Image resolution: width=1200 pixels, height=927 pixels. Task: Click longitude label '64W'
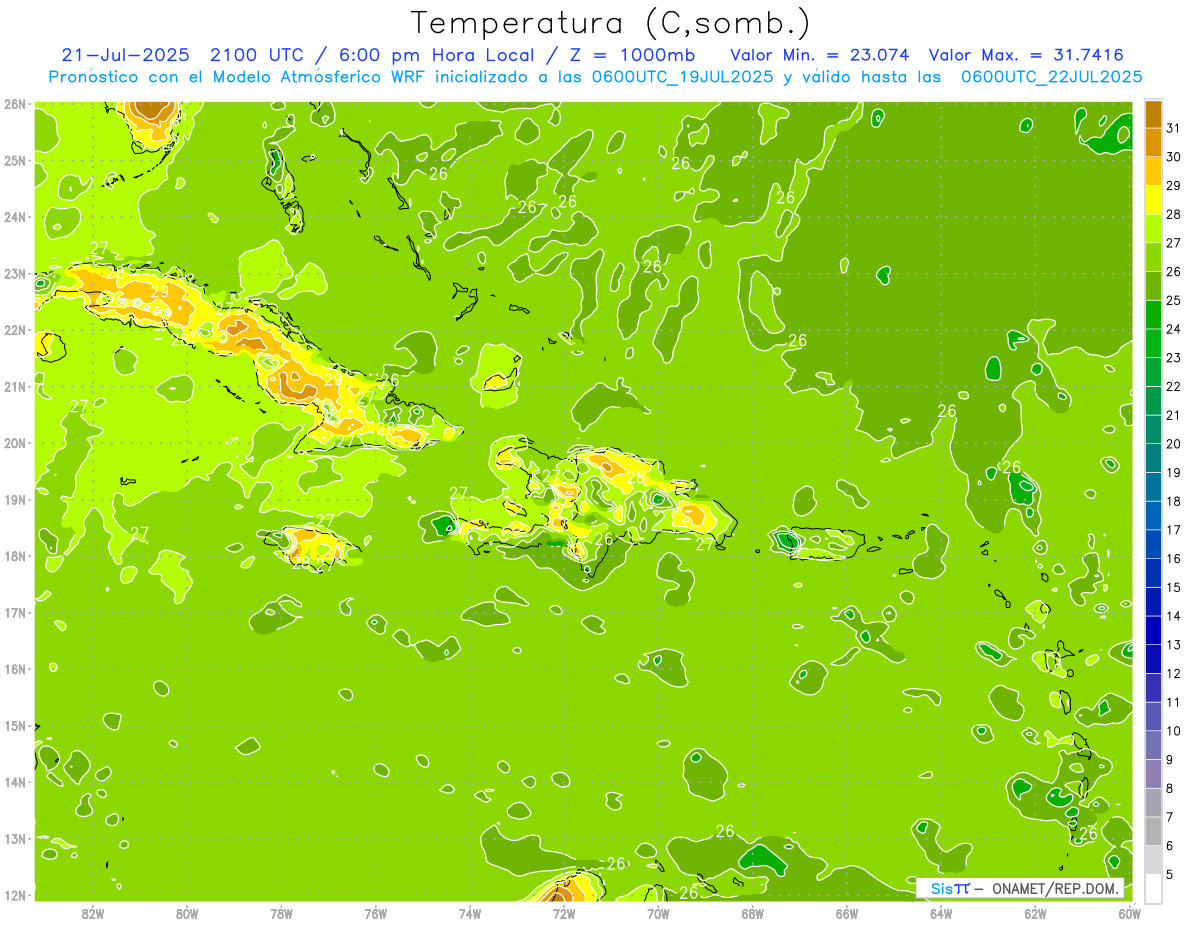(941, 913)
